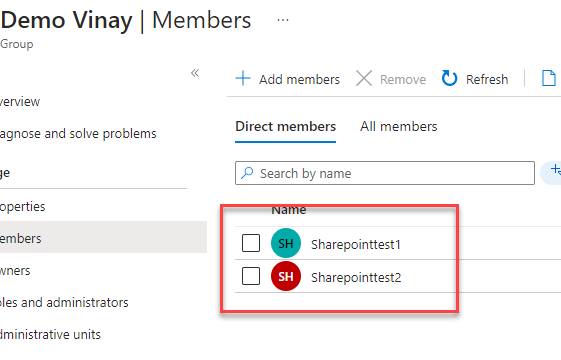Click the plus icon for Add members
The height and width of the screenshot is (360, 561).
tap(243, 78)
